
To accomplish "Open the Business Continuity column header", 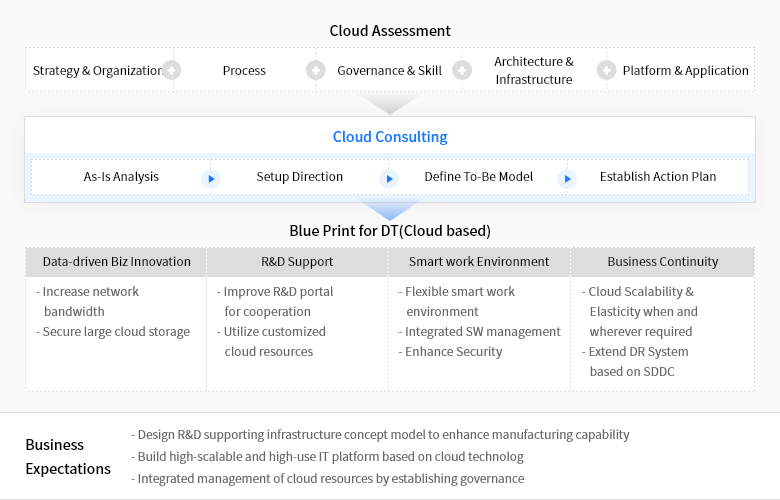I will tap(662, 262).
